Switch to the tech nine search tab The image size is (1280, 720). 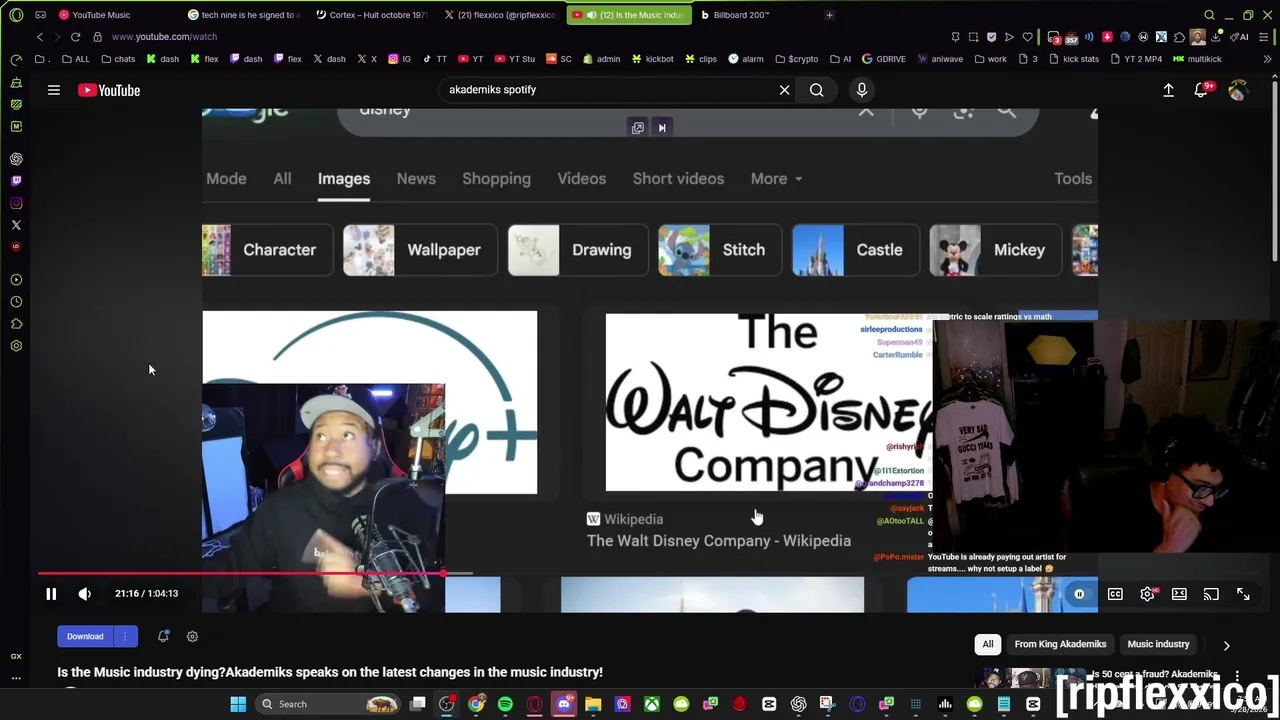coord(247,15)
